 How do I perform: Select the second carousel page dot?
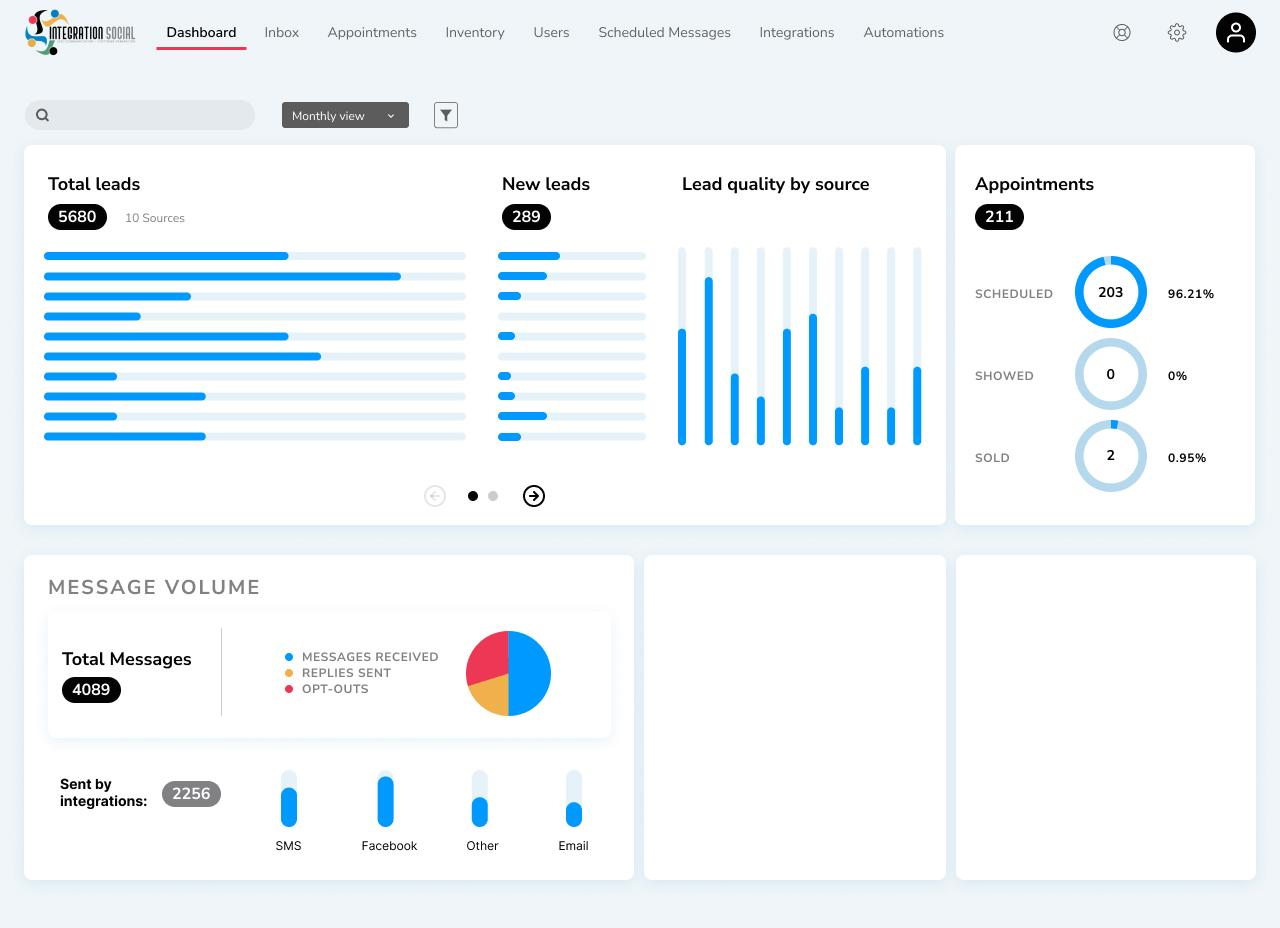coord(493,496)
